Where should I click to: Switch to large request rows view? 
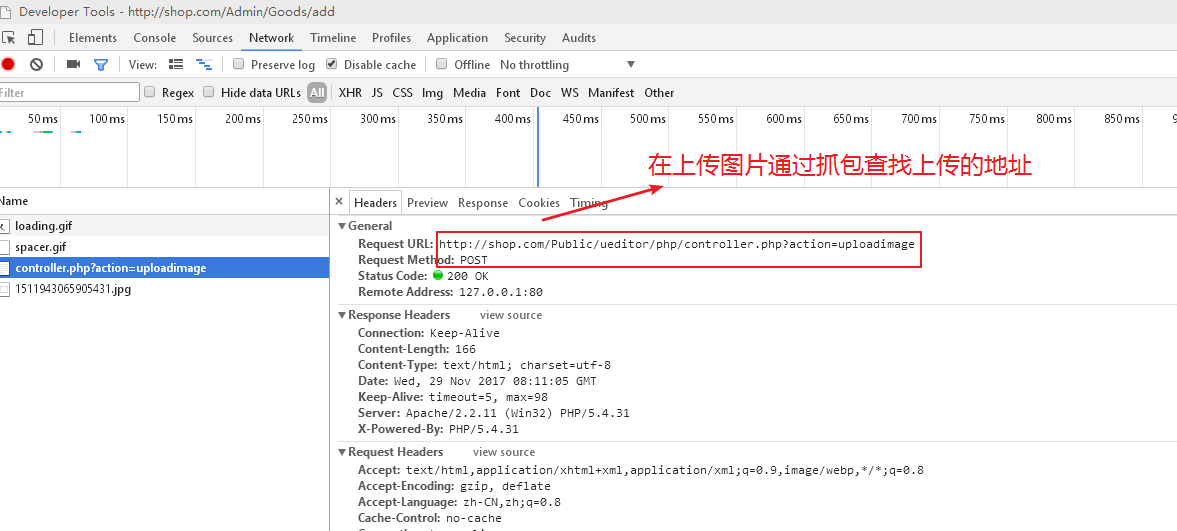(x=176, y=65)
